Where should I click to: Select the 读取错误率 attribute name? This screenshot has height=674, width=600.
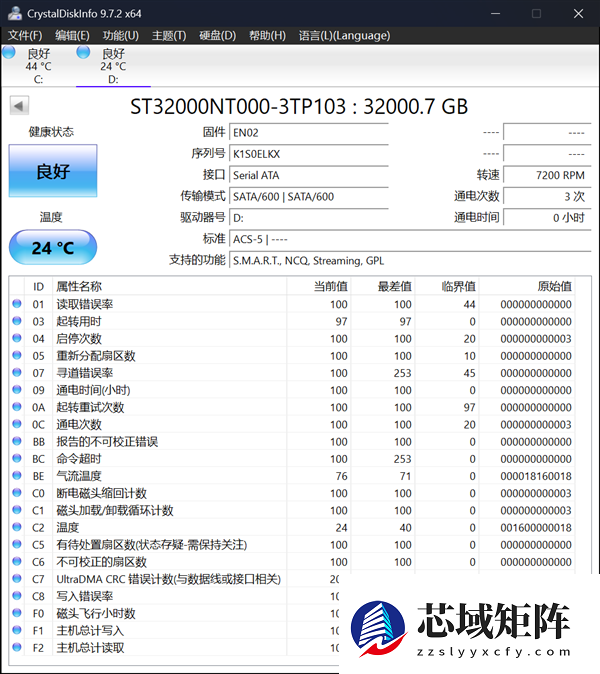point(85,304)
